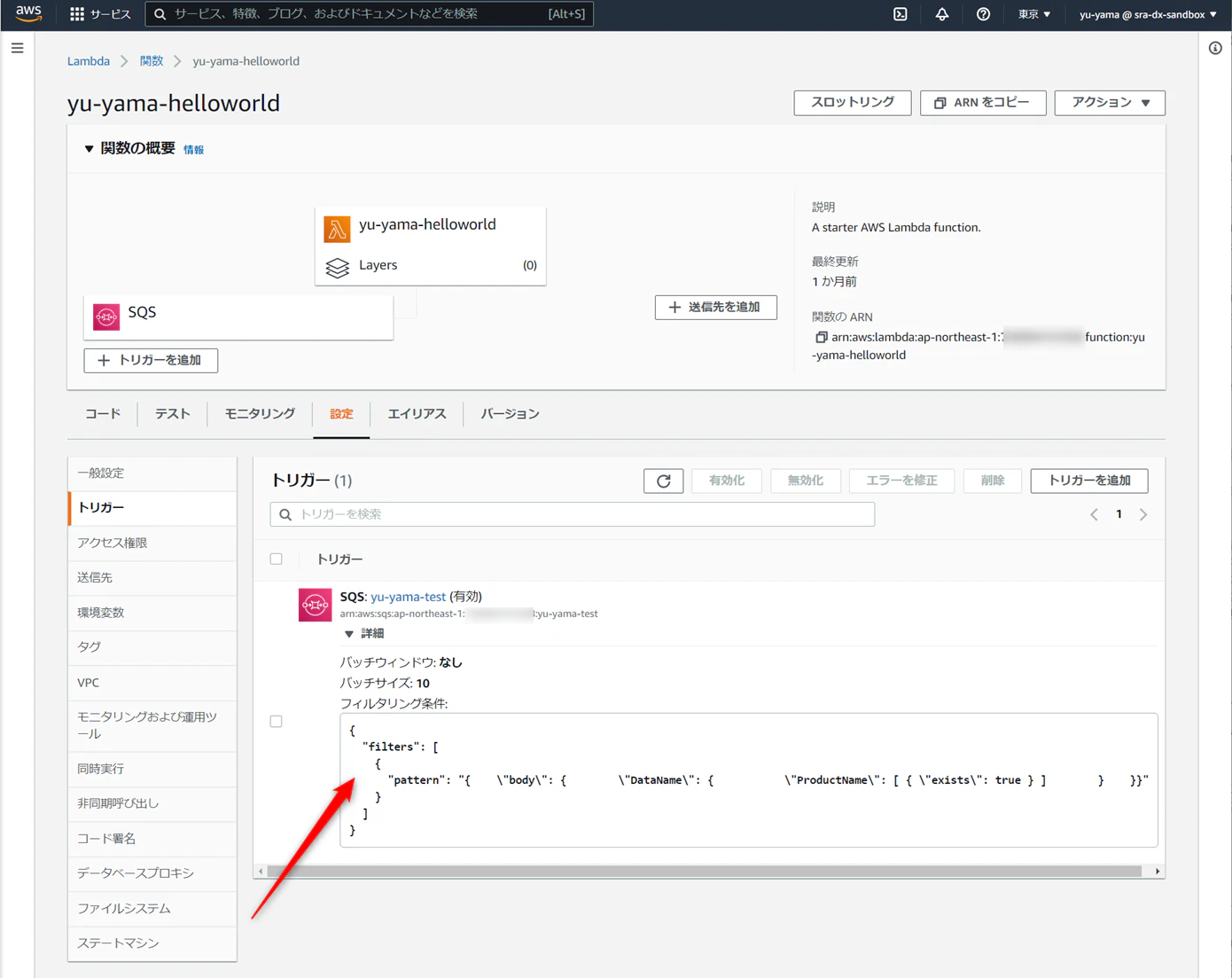Click the SQS icon in trigger row
Viewport: 1232px width, 978px height.
[315, 605]
